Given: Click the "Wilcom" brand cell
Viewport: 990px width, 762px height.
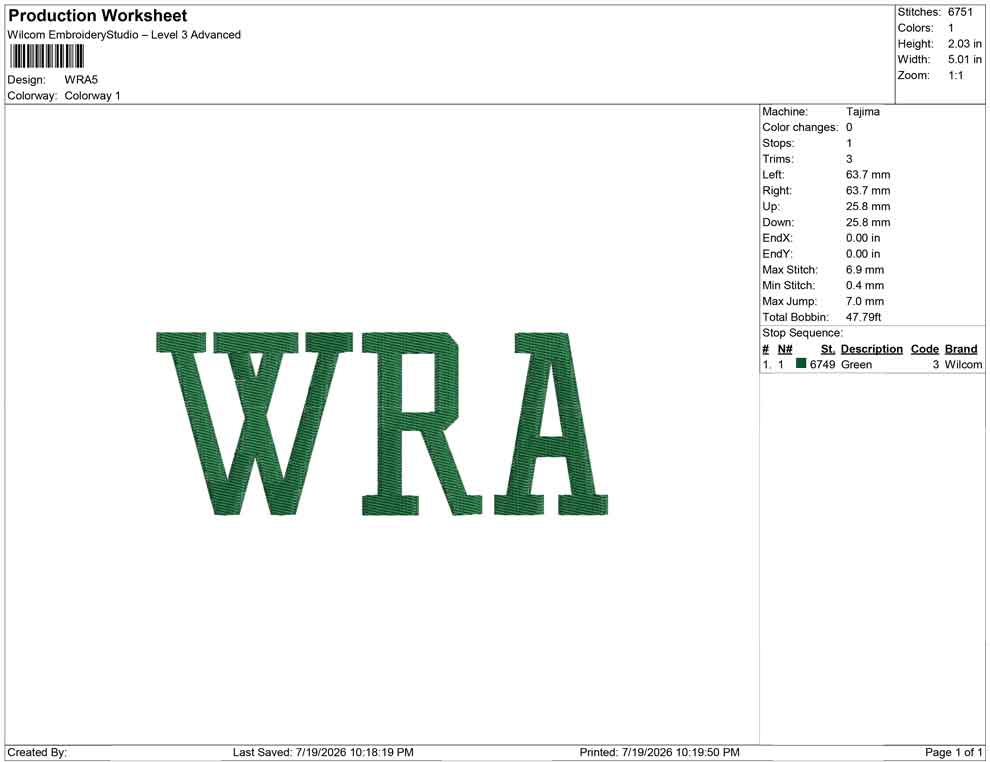Looking at the screenshot, I should coord(963,364).
